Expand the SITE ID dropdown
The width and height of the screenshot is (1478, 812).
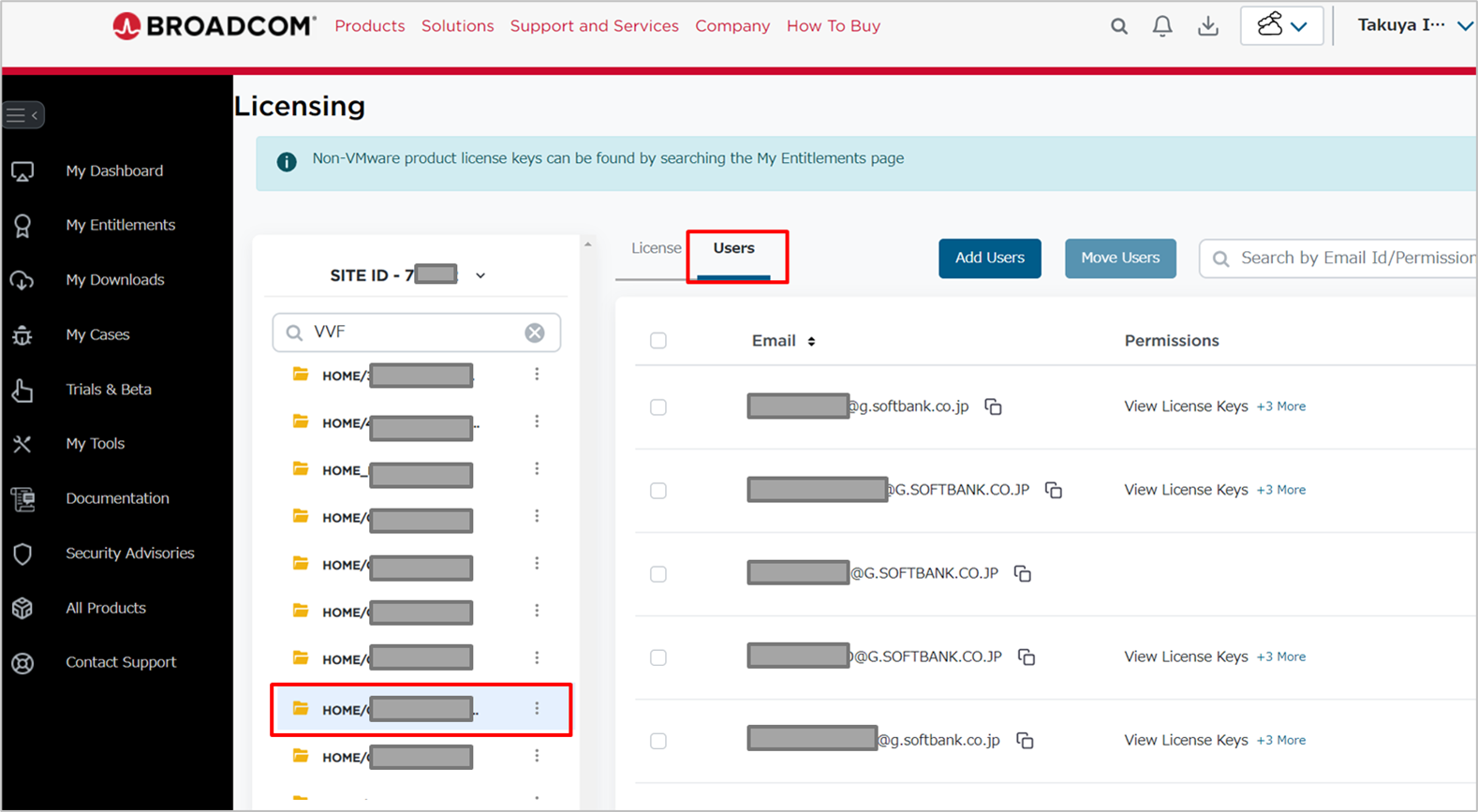click(x=480, y=275)
